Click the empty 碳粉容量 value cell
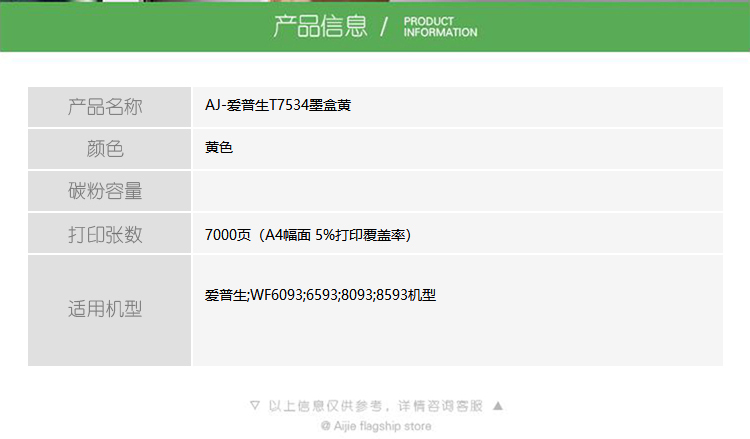This screenshot has width=750, height=439. (x=456, y=191)
